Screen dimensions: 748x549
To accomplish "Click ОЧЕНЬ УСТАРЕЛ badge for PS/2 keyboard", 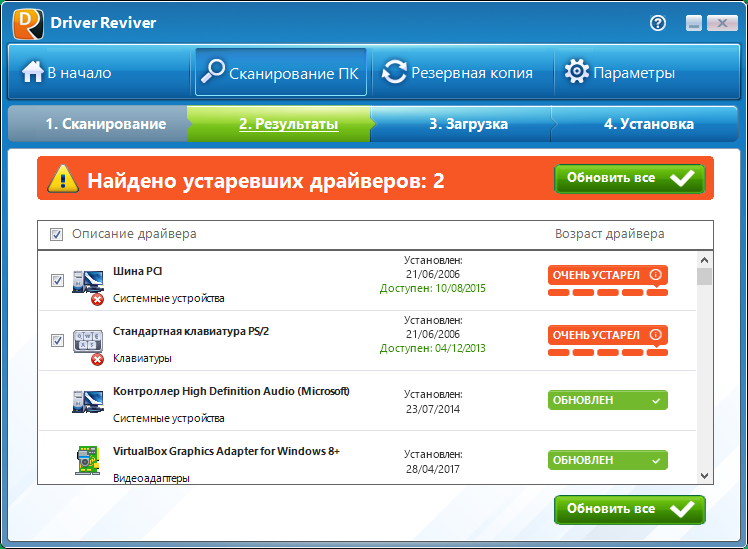I will coord(607,335).
